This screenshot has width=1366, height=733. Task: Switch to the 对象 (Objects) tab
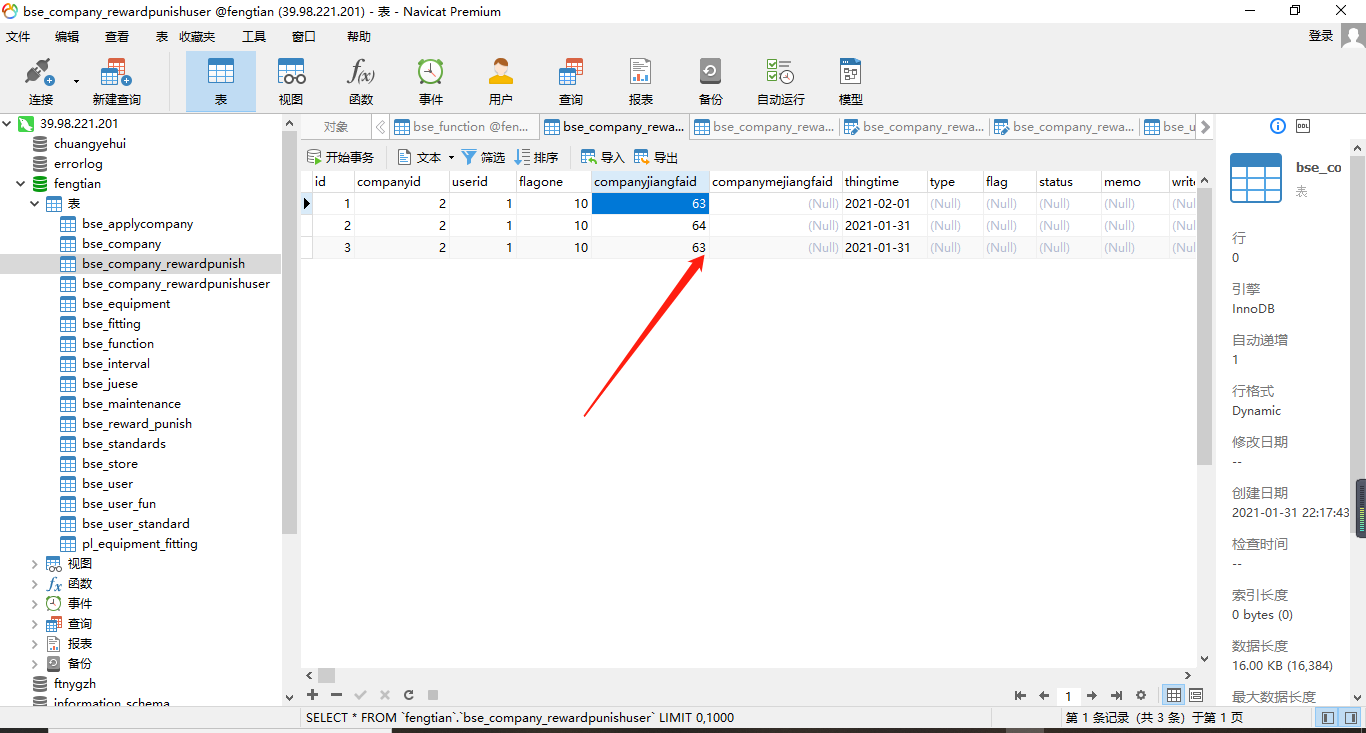pyautogui.click(x=336, y=127)
